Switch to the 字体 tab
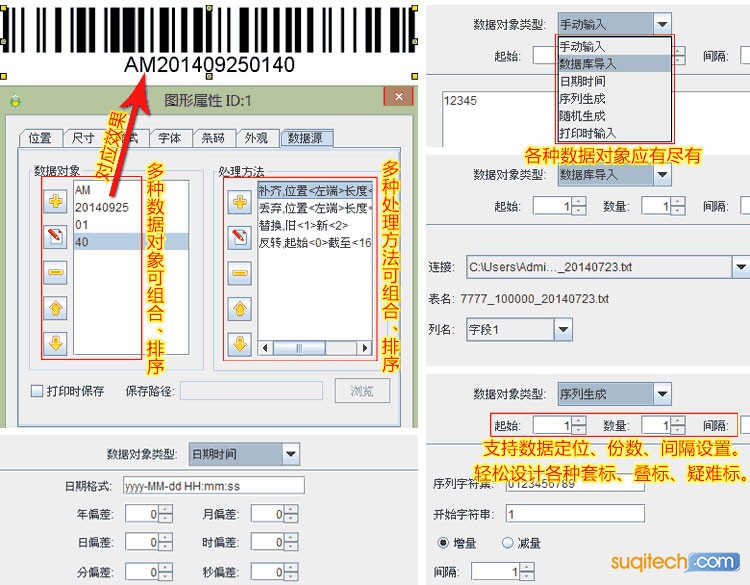The height and width of the screenshot is (585, 750). (171, 138)
